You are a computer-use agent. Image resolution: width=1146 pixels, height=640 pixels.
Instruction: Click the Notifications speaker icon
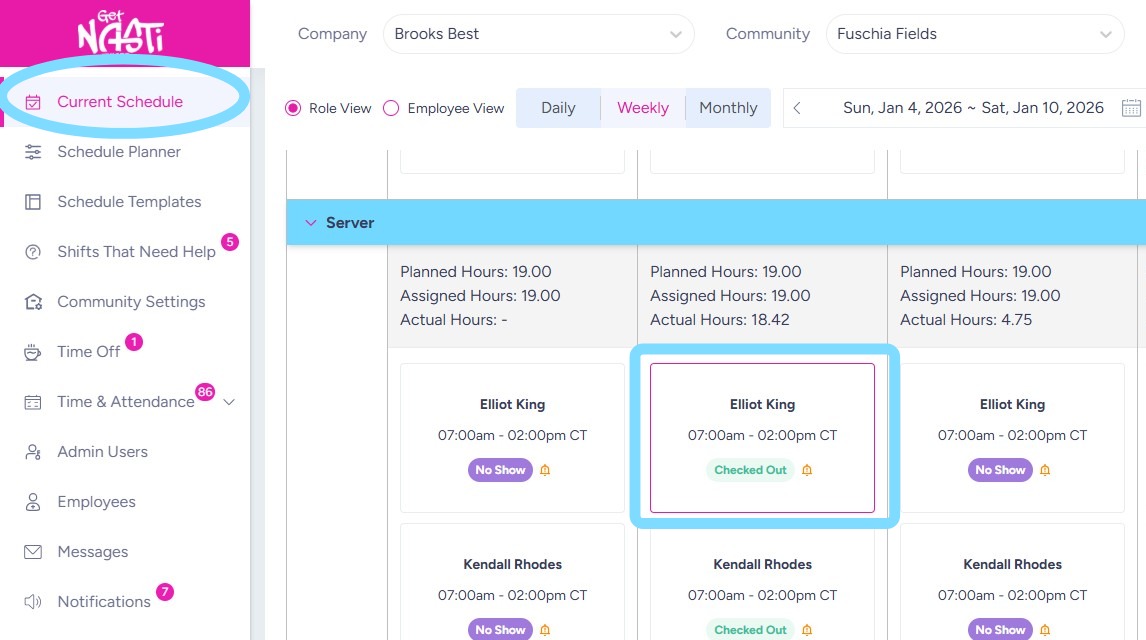click(x=33, y=602)
